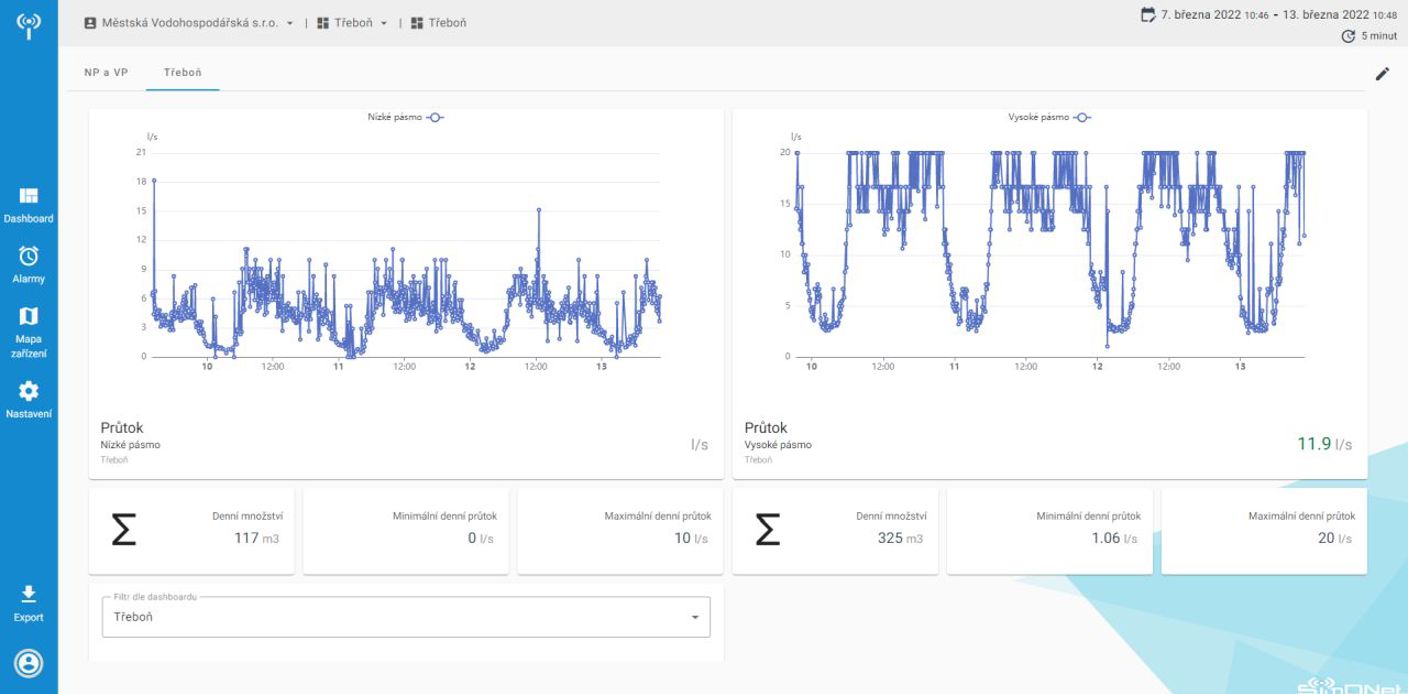Click the calendar icon beside date range
This screenshot has width=1408, height=694.
point(1148,15)
